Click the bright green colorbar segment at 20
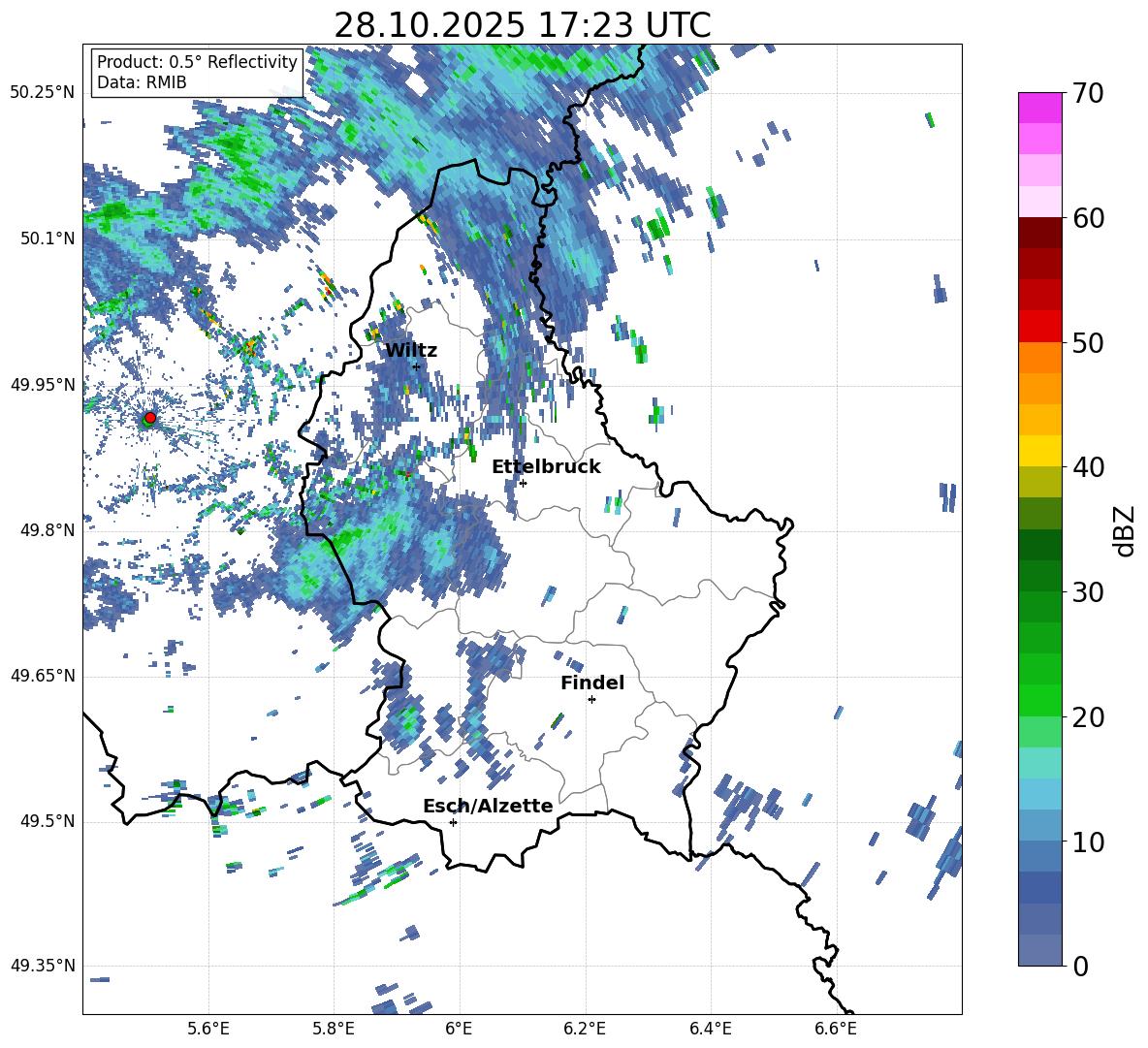 tap(1040, 701)
